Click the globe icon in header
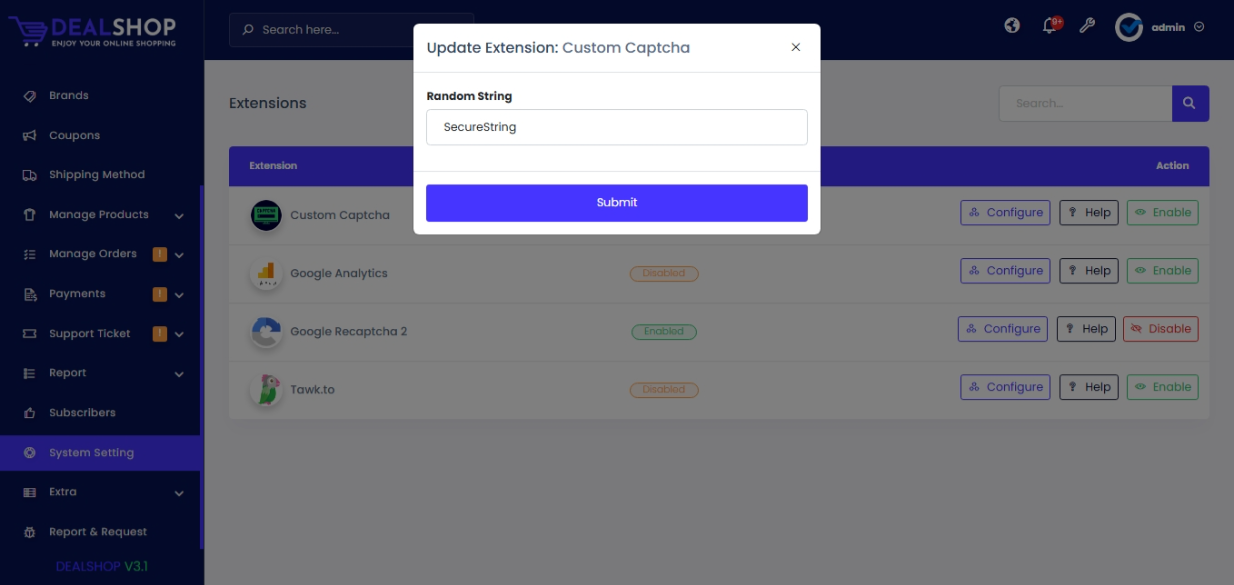 pos(1012,26)
